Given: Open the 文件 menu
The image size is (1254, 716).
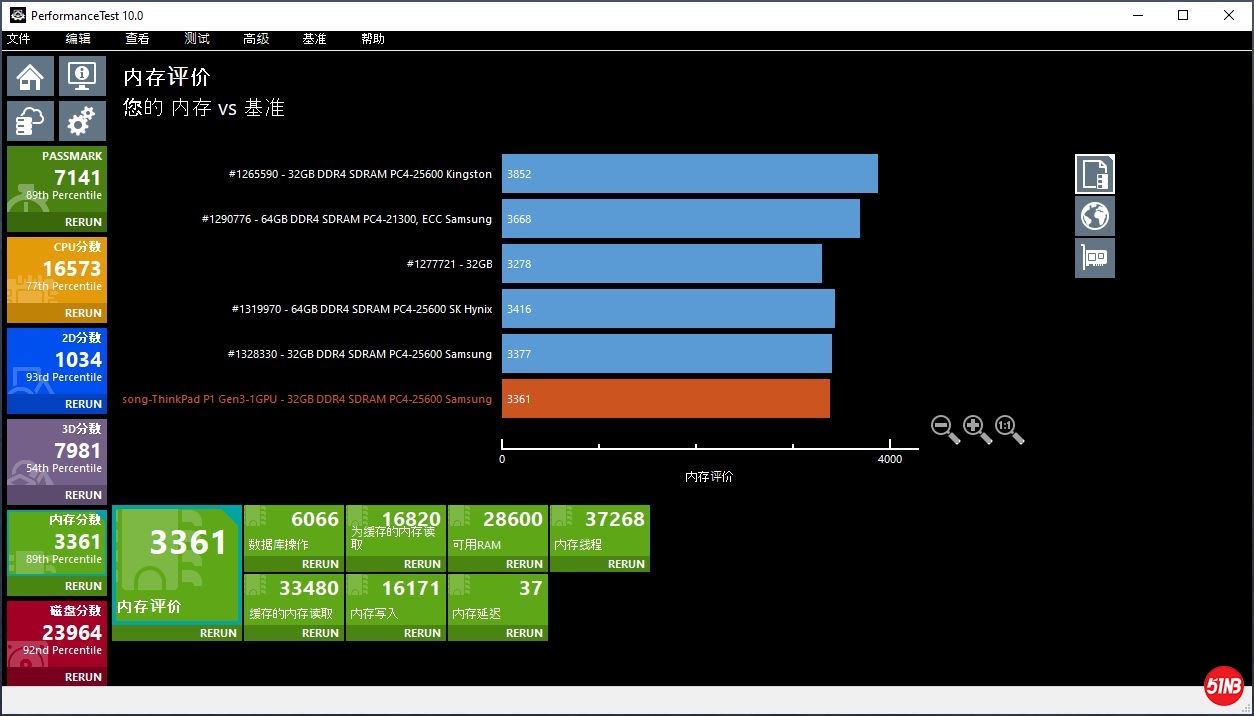Looking at the screenshot, I should (19, 39).
